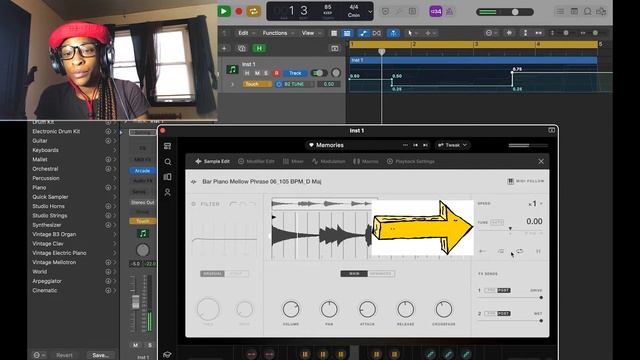Toggle the green H hide tracks button
The image size is (640, 360).
point(259,49)
